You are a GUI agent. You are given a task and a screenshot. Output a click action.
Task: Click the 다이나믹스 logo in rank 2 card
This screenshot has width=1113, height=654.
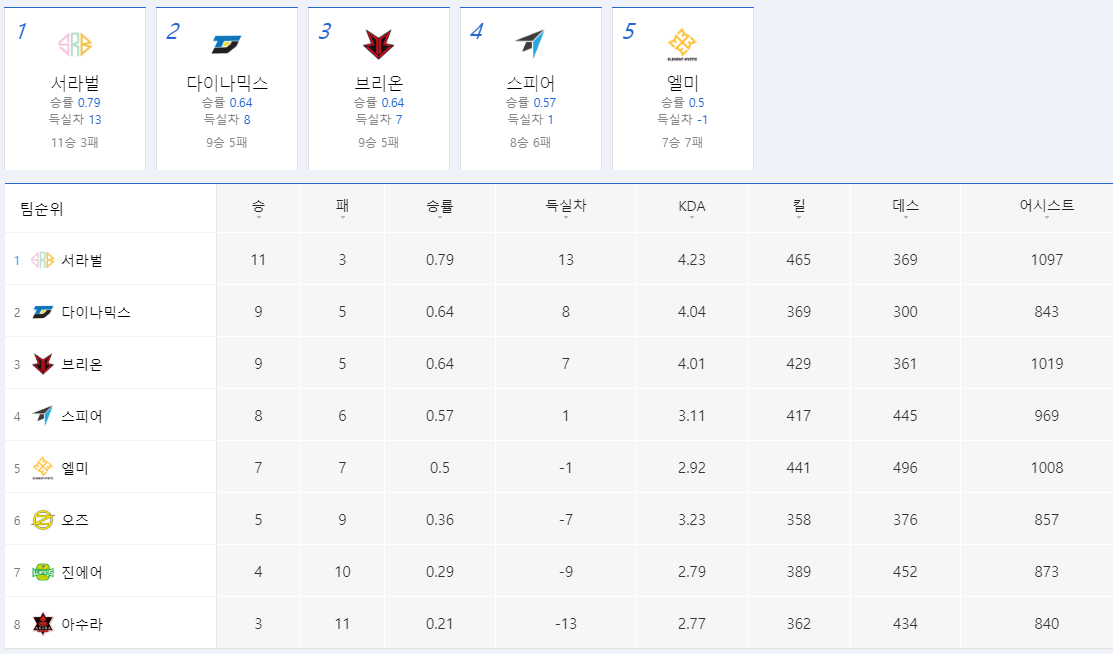point(226,44)
